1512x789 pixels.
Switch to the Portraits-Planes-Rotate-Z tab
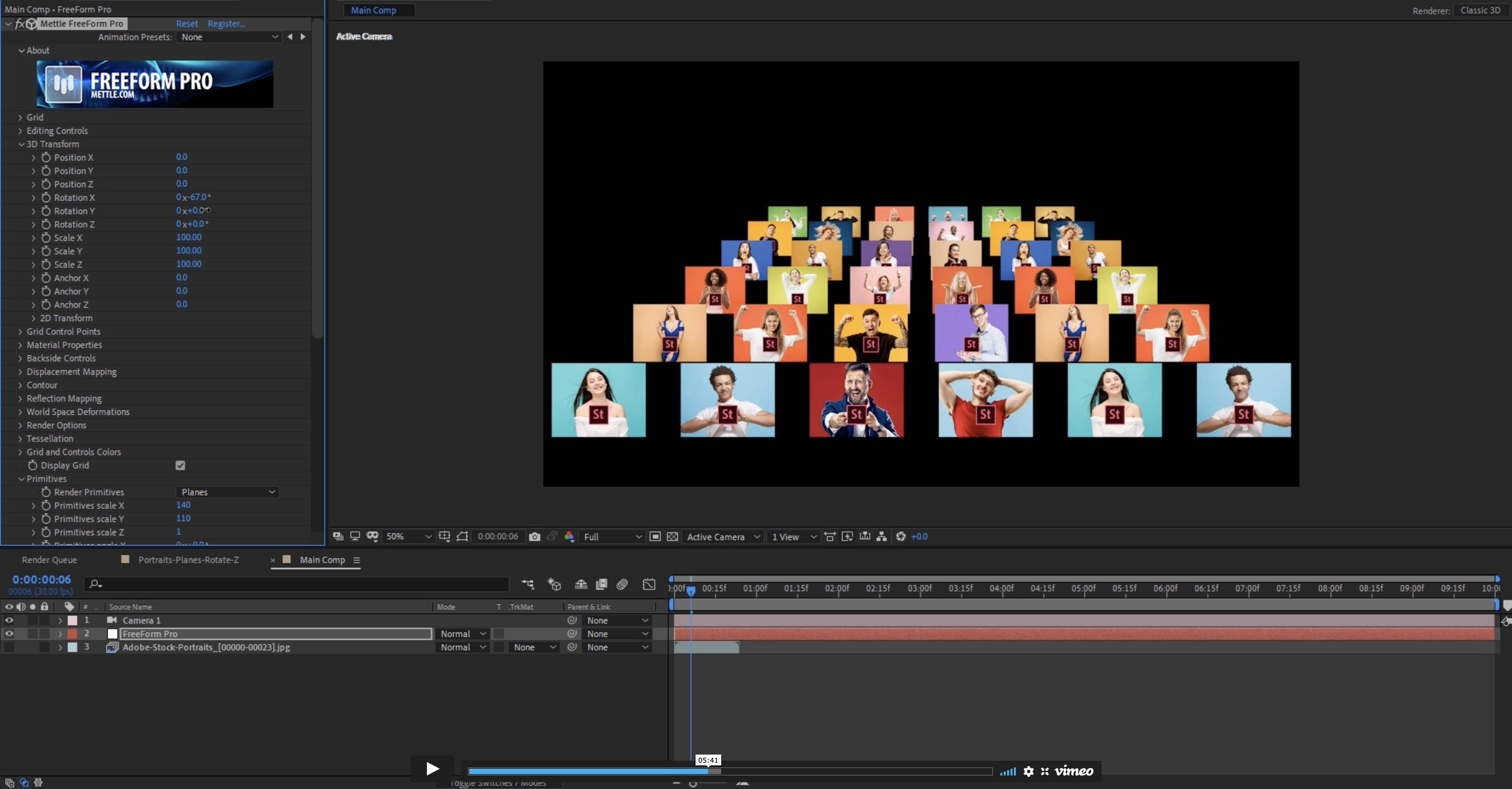188,560
